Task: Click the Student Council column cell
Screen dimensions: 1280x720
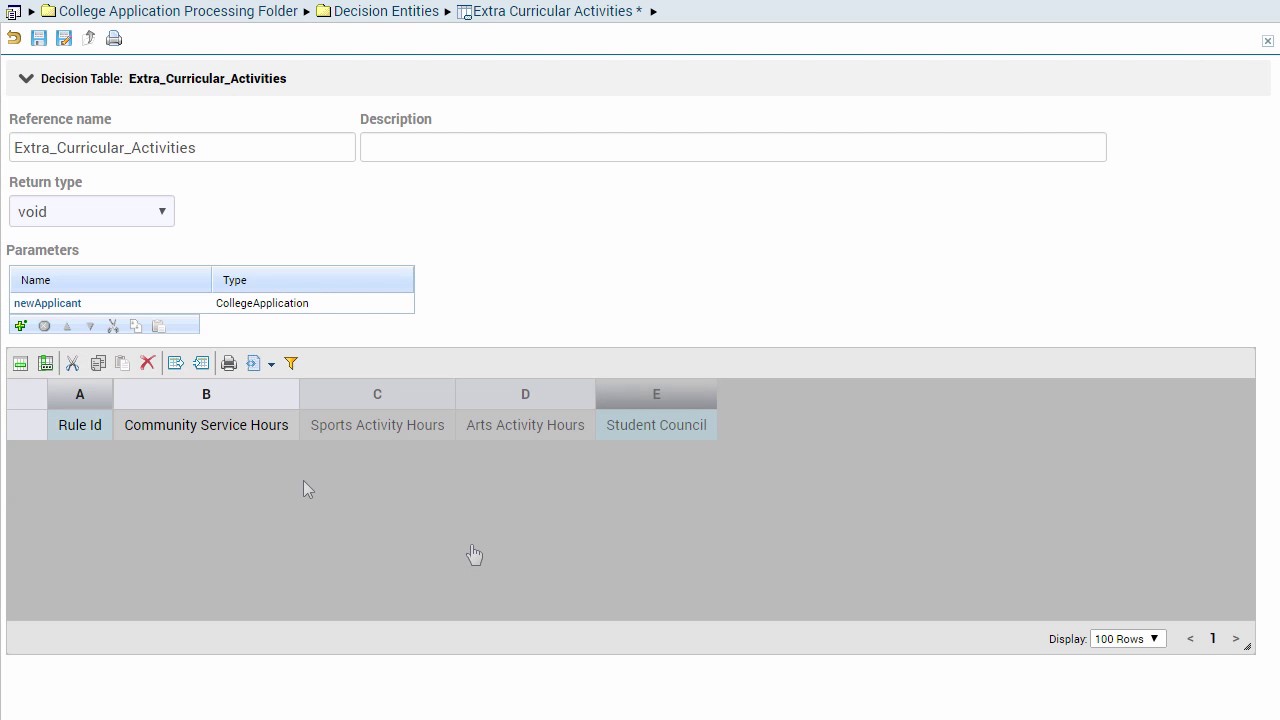Action: pyautogui.click(x=656, y=425)
